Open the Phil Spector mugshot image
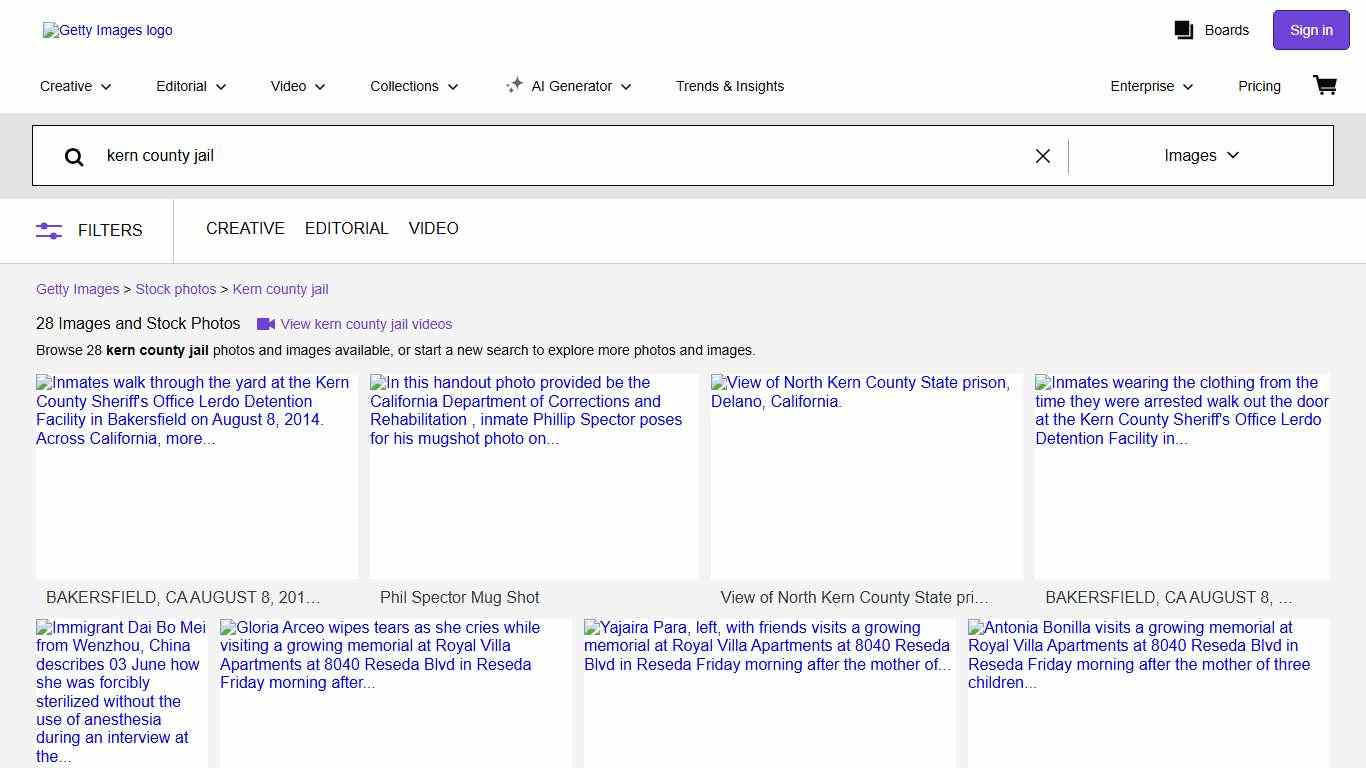The width and height of the screenshot is (1366, 768). [533, 478]
